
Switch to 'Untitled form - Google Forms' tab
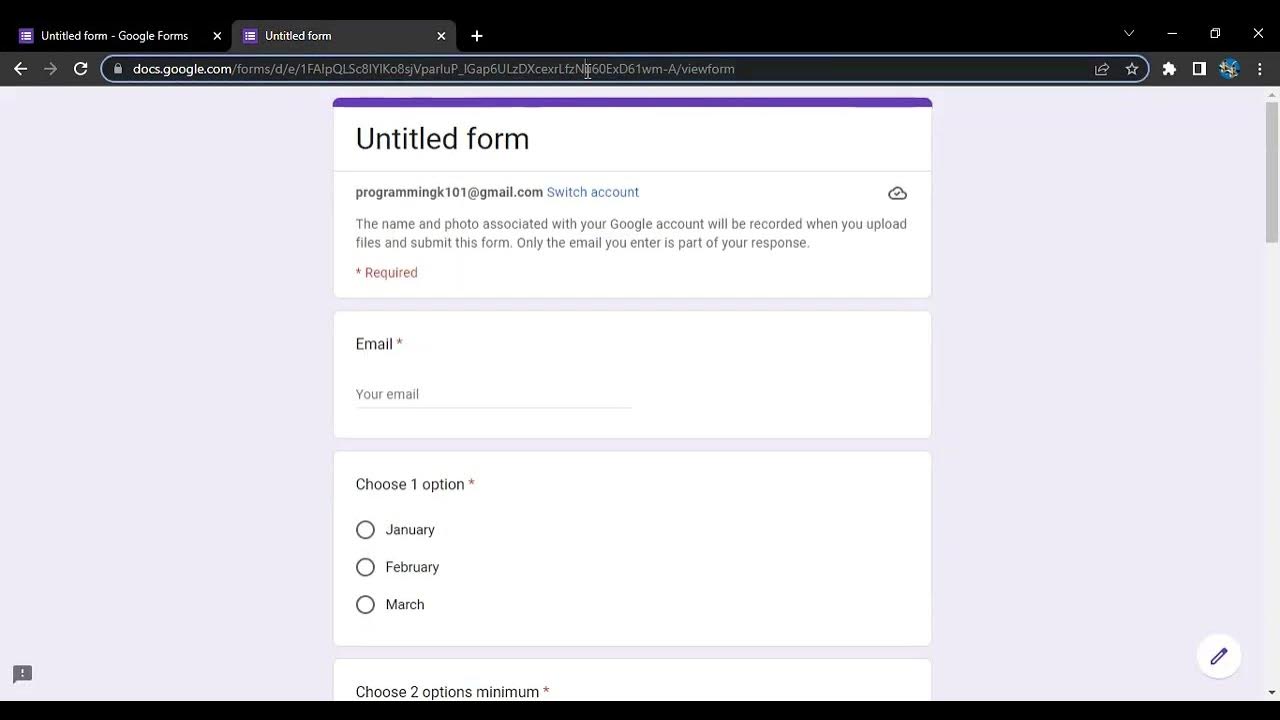point(115,36)
